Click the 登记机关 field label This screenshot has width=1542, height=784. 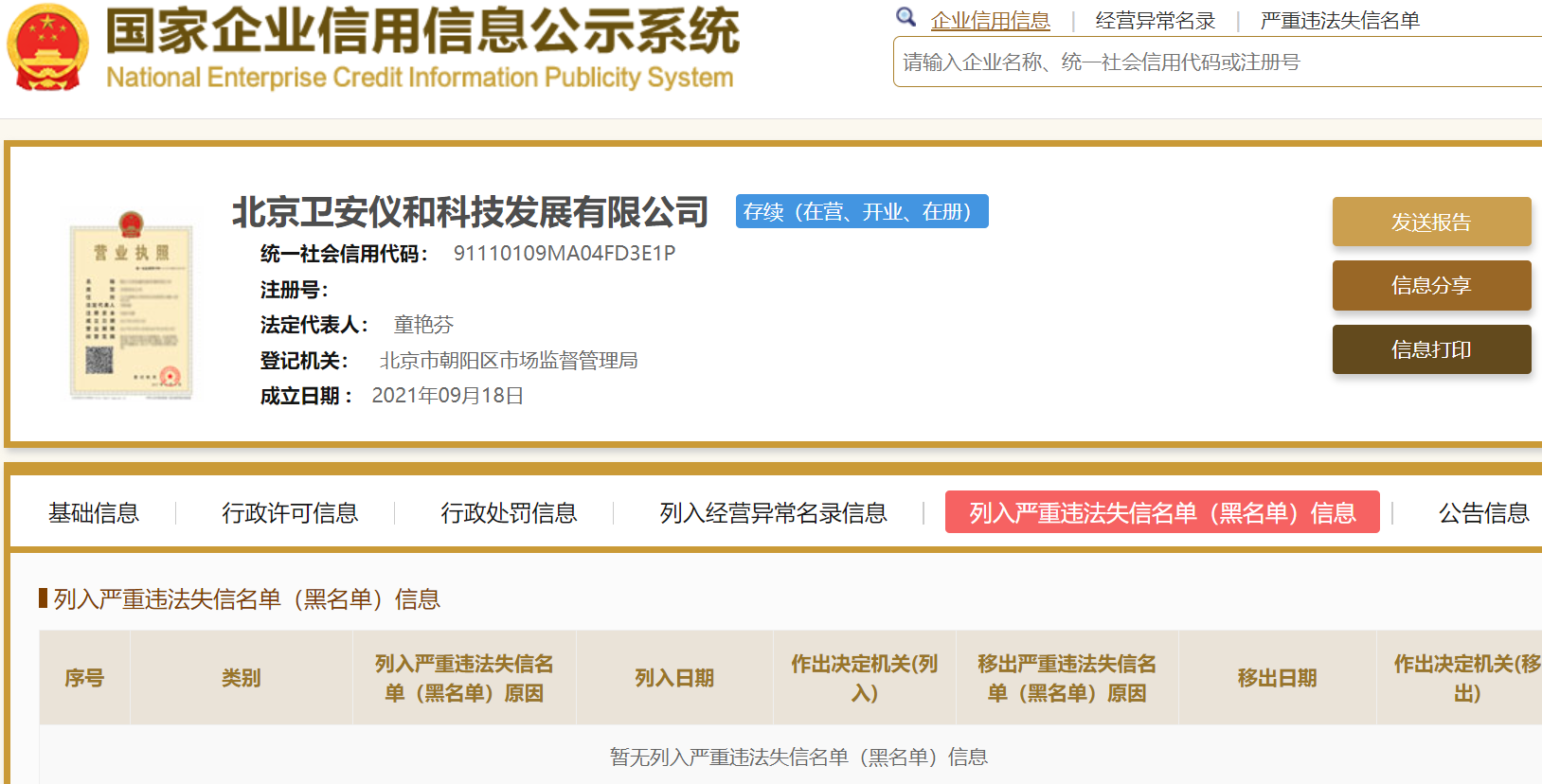pos(304,361)
